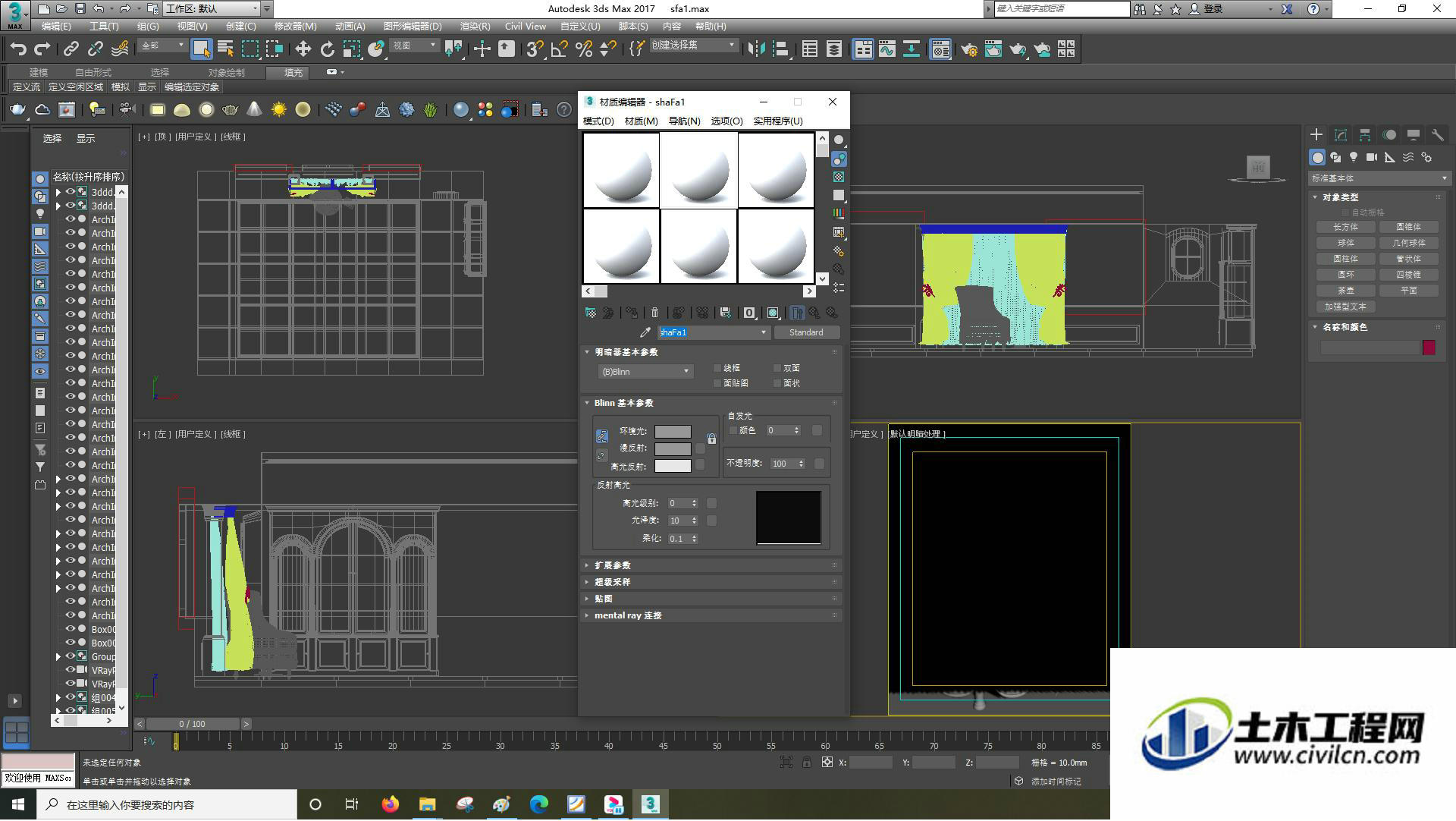The image size is (1456, 821).
Task: Open 标准基本体 primitives dropdown
Action: point(1379,178)
